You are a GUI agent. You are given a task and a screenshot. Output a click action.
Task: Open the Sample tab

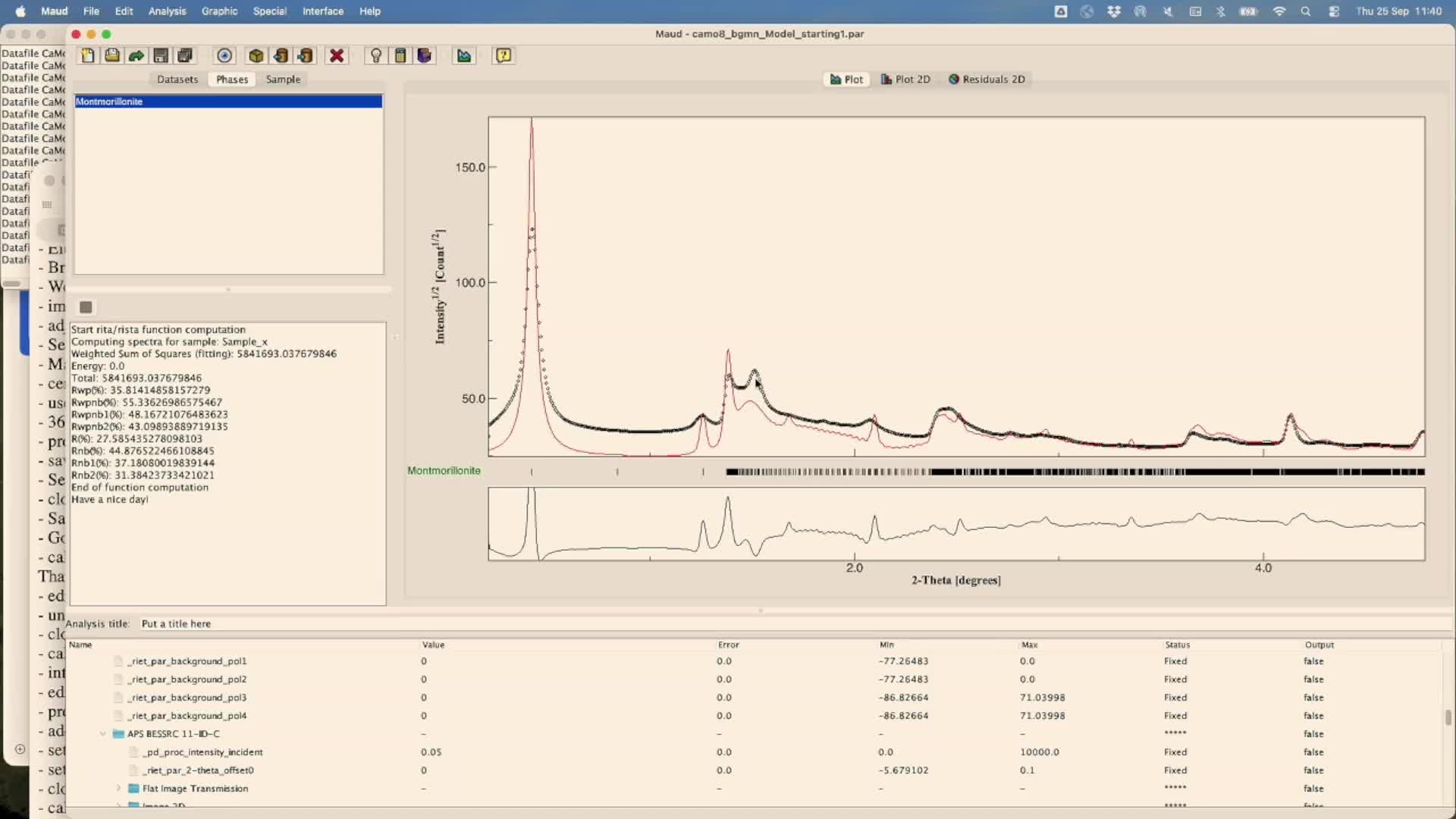[x=283, y=79]
